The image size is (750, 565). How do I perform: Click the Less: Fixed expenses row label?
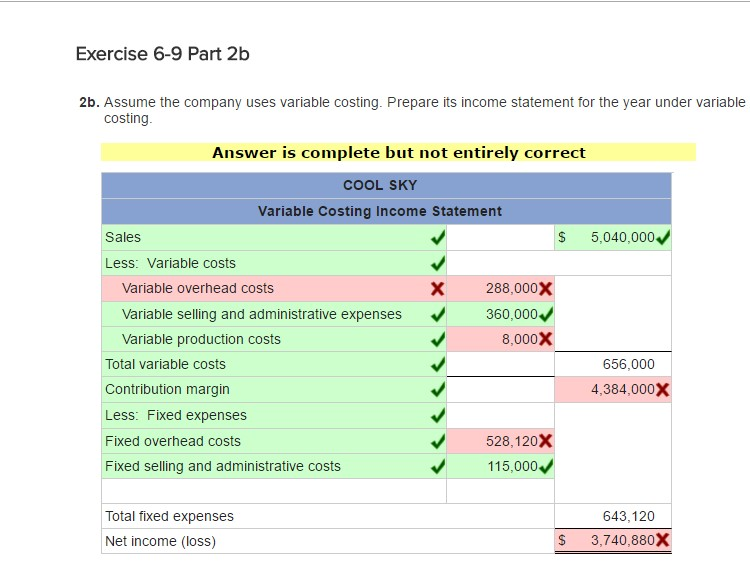click(176, 415)
